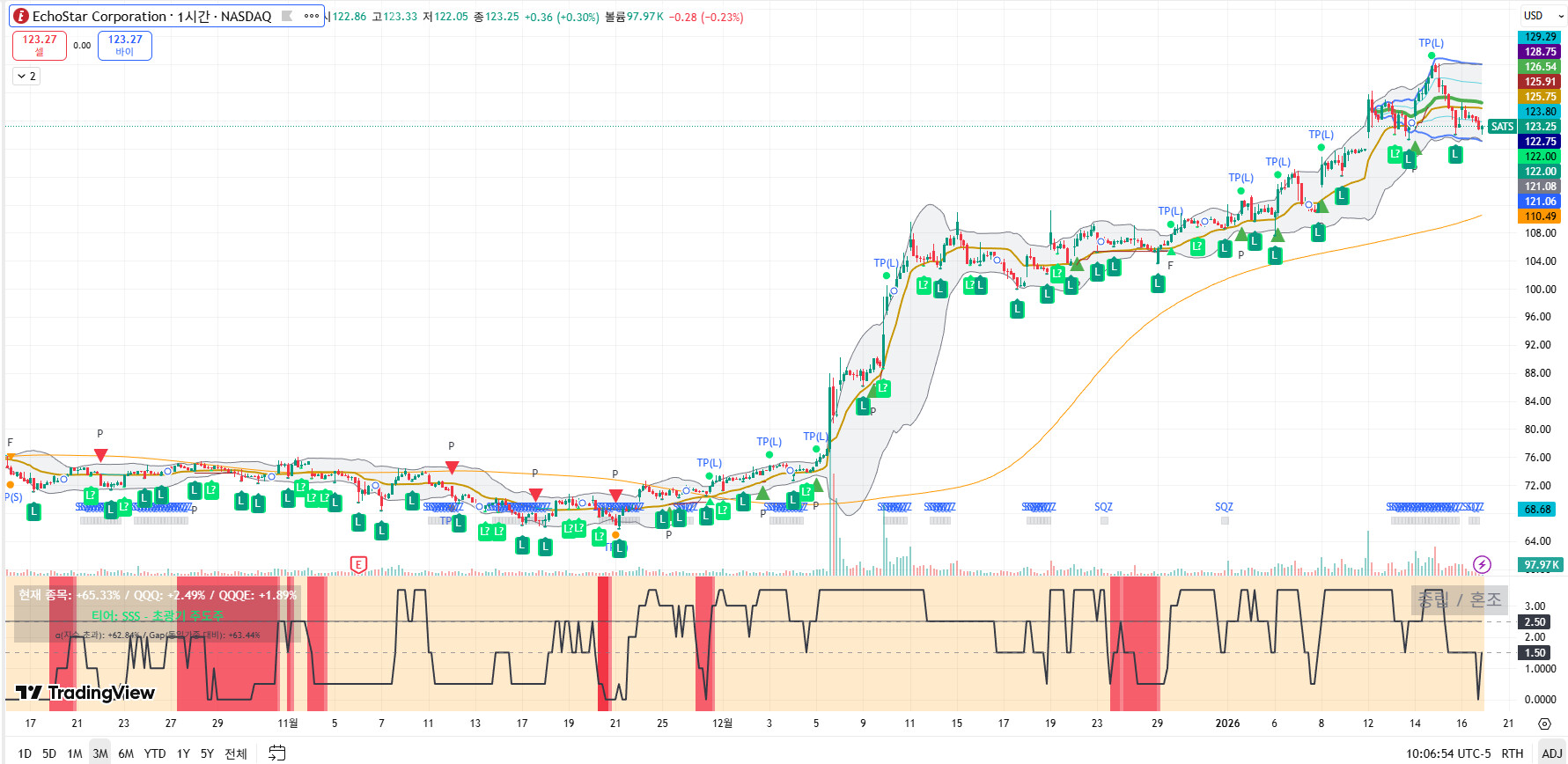
Task: Click the 1.50 indicator scale label
Action: point(1535,653)
